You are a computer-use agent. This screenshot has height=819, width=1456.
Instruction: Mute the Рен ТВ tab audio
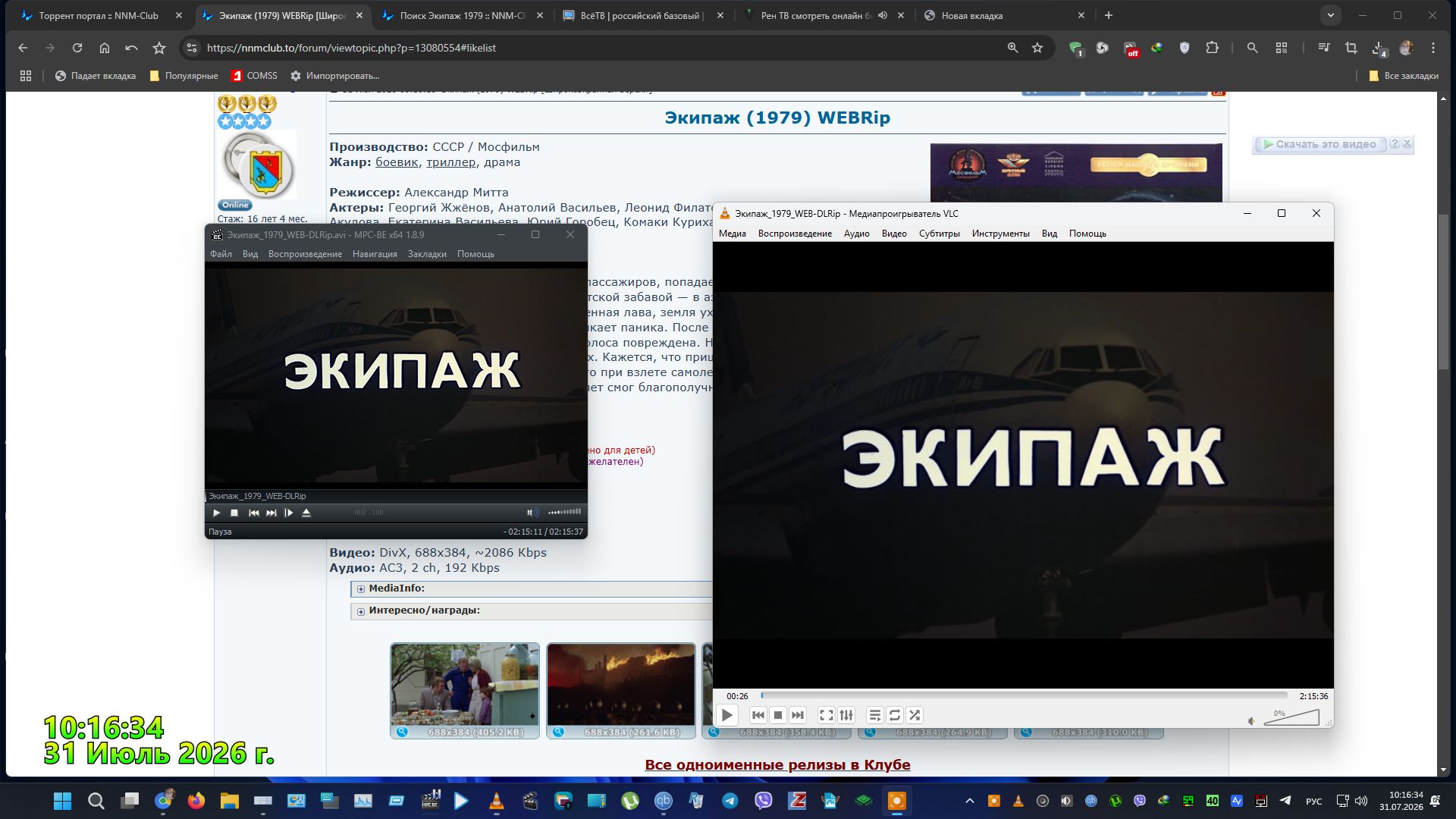click(x=883, y=15)
